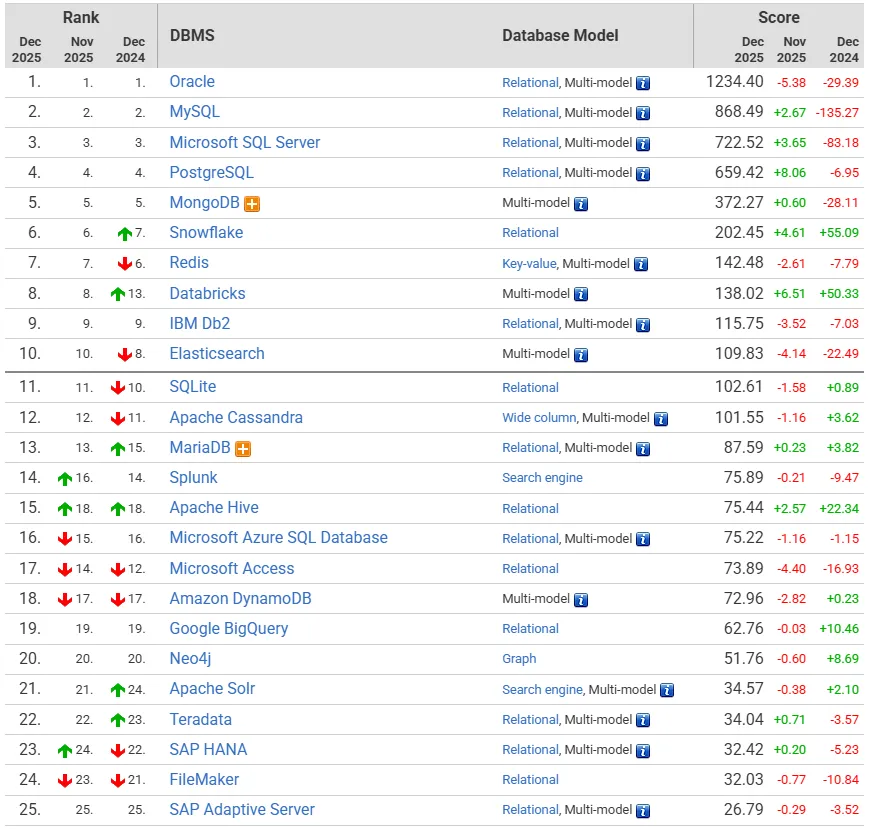Click the Neo4j link
Screen dimensions: 869x829
(x=190, y=658)
